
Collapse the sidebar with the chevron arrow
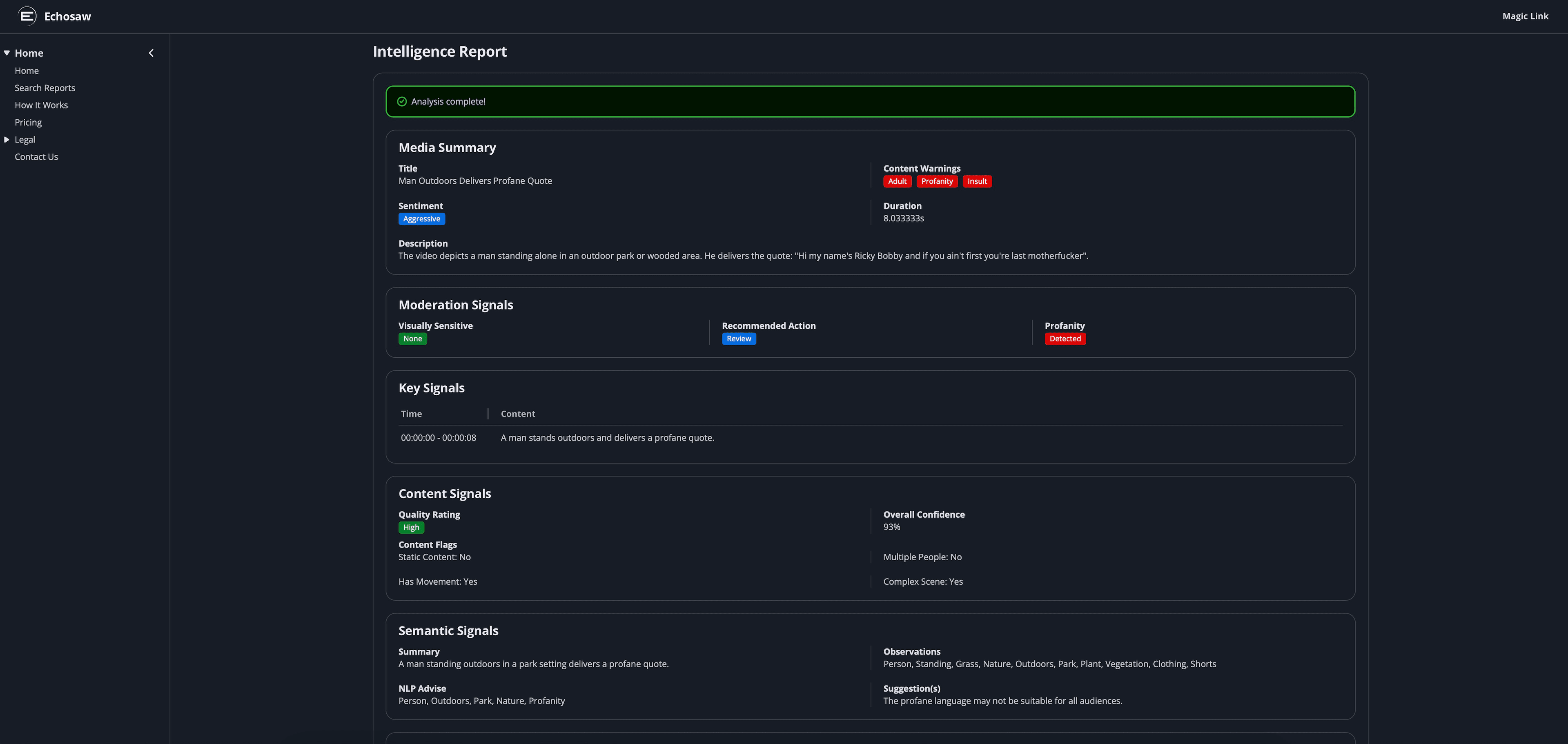(151, 52)
